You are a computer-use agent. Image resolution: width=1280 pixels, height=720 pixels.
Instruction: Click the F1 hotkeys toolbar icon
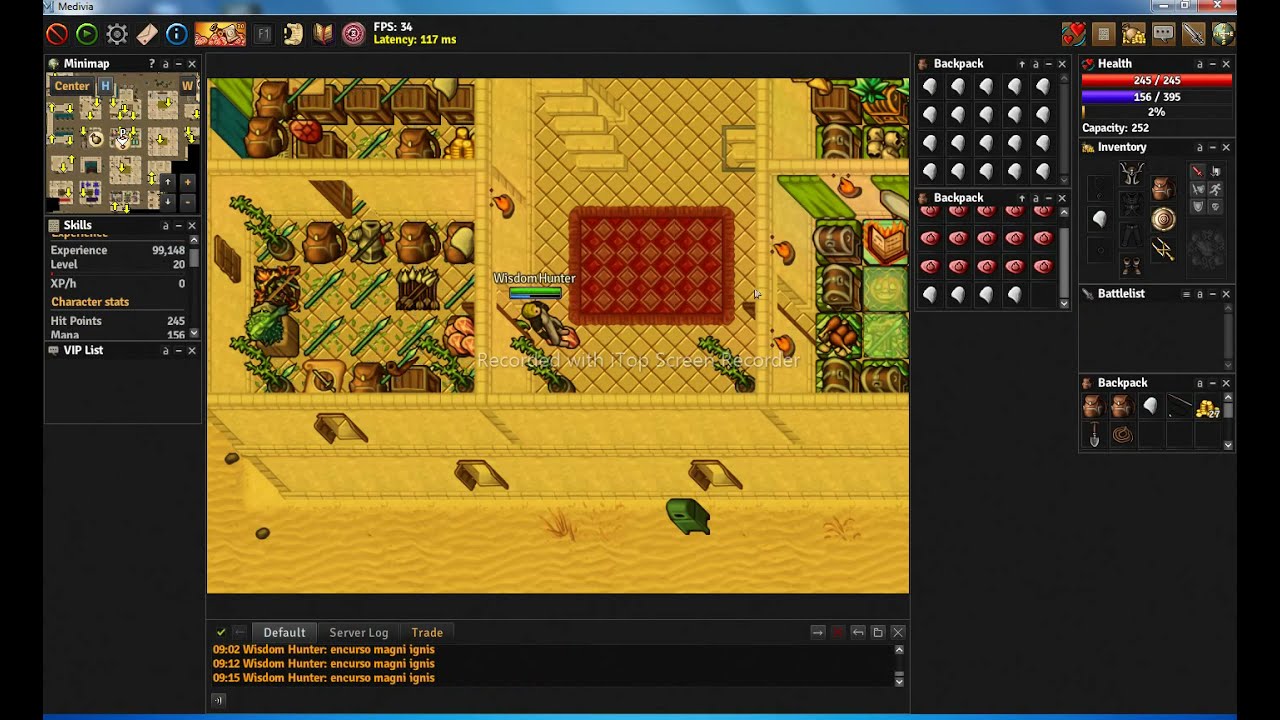coord(264,35)
